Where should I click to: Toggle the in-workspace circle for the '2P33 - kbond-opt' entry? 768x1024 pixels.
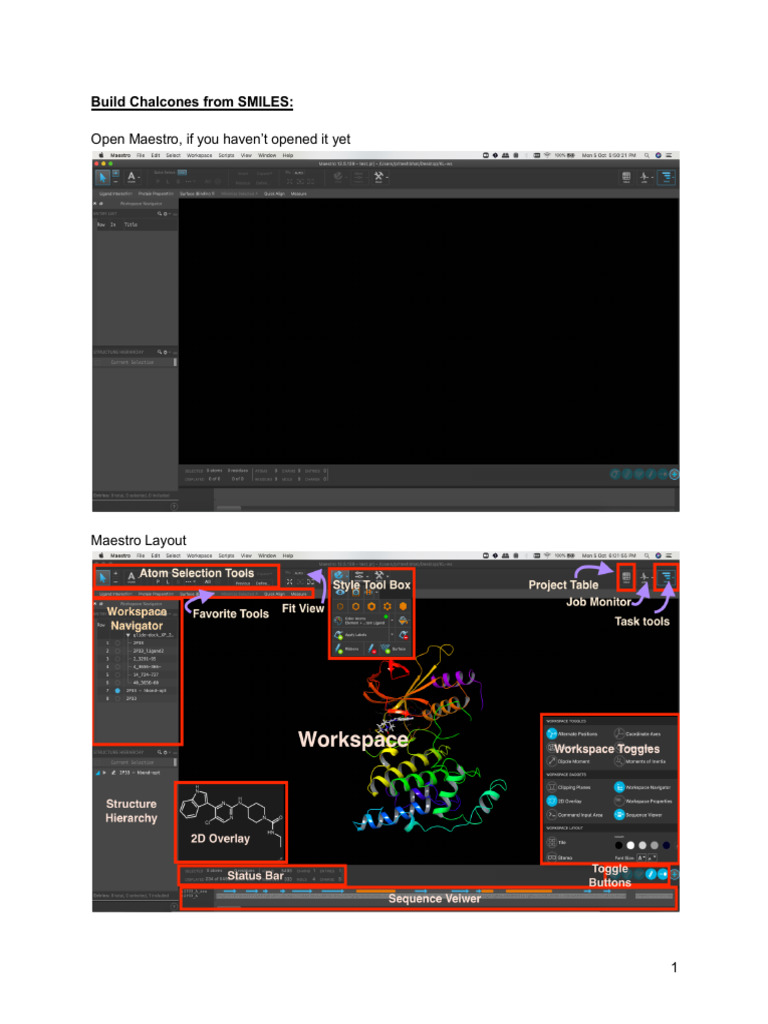click(118, 690)
